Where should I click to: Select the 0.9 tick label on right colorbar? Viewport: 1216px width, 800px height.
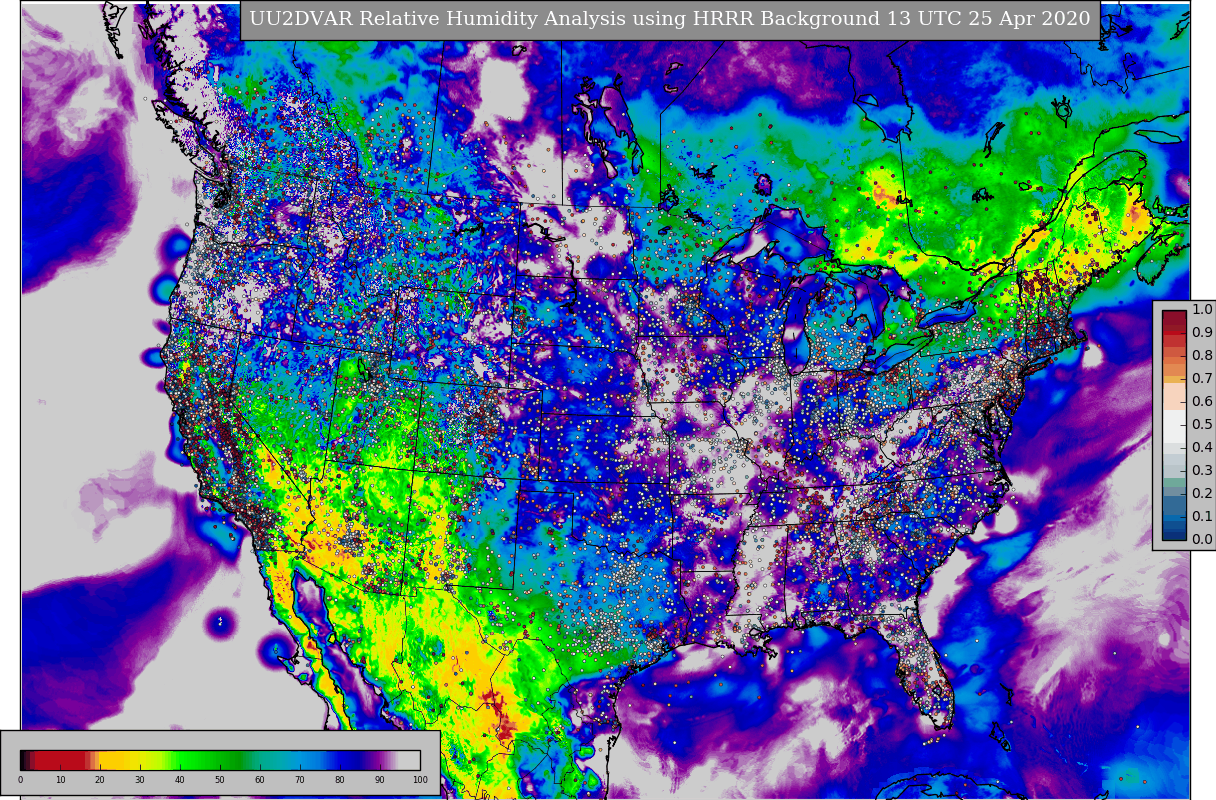click(1202, 333)
